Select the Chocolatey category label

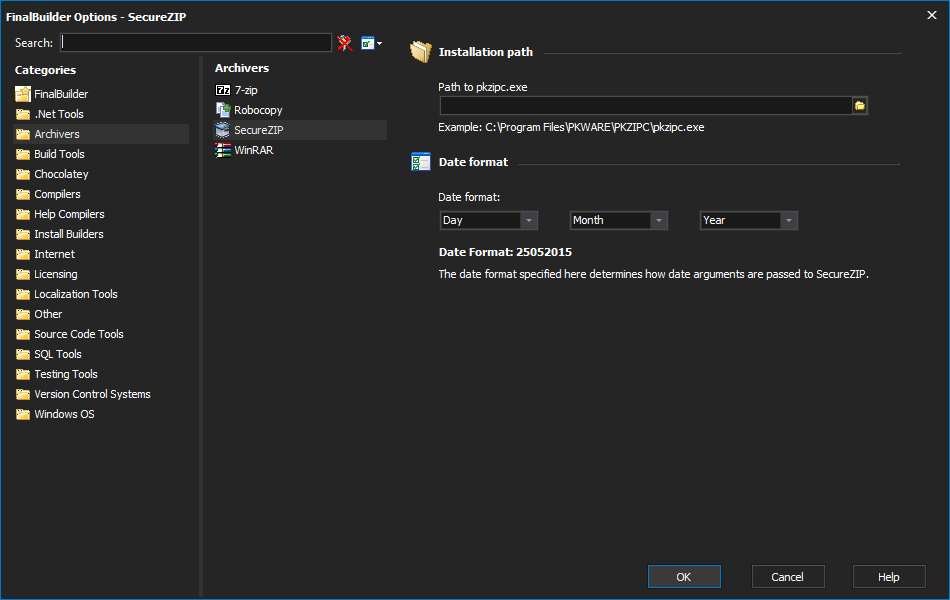pyautogui.click(x=61, y=174)
